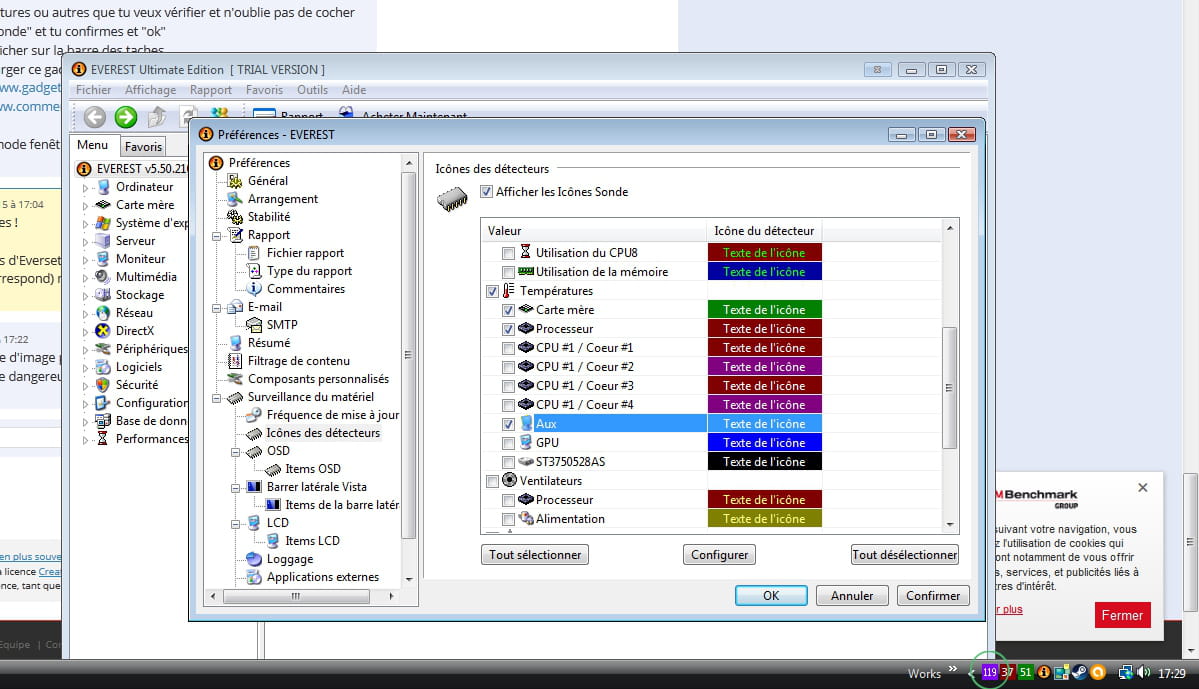This screenshot has width=1199, height=689.
Task: Expand Stockage in main EVEREST tree
Action: pyautogui.click(x=85, y=295)
